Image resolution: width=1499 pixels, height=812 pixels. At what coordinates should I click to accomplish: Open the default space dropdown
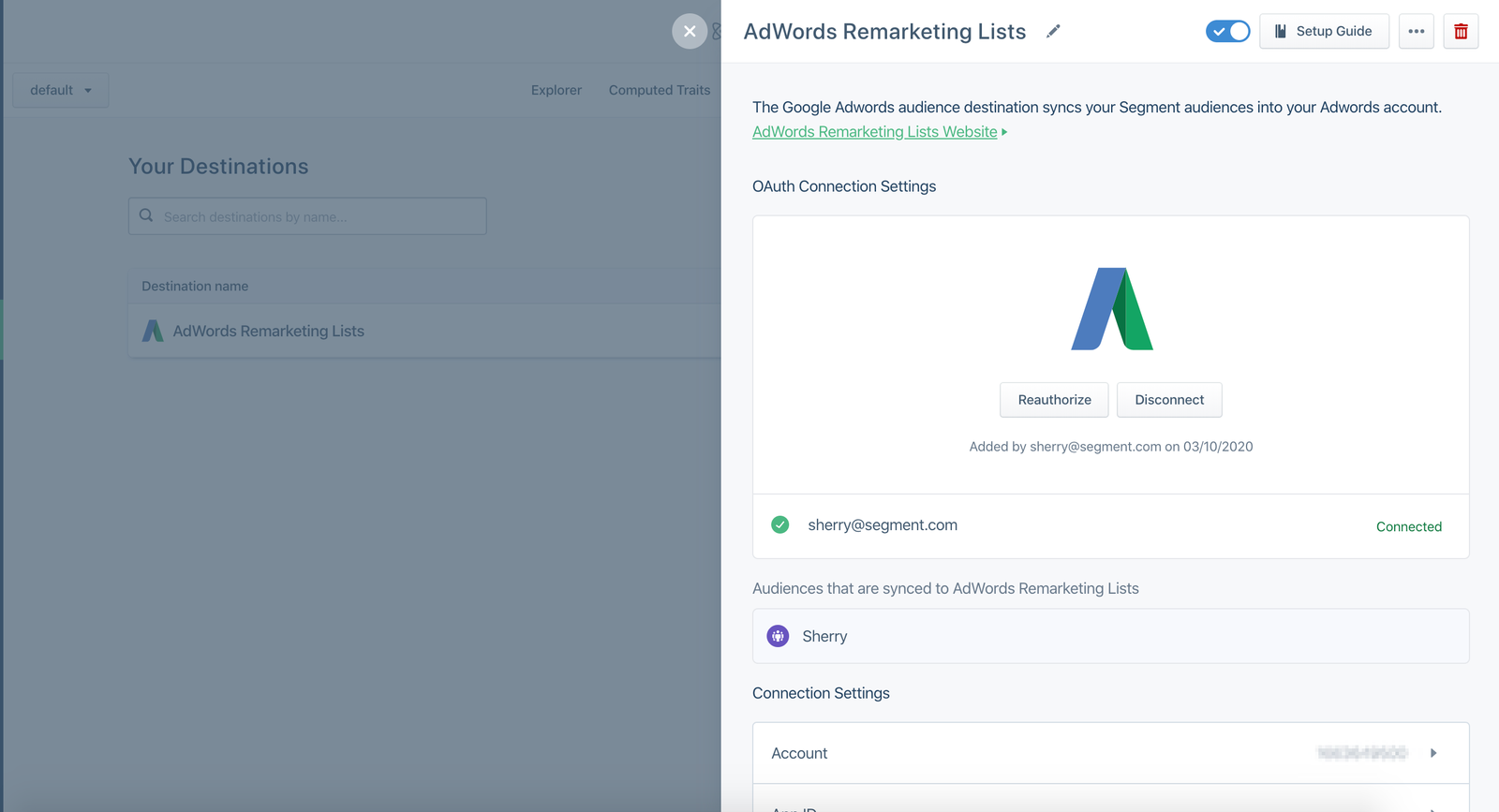point(61,91)
